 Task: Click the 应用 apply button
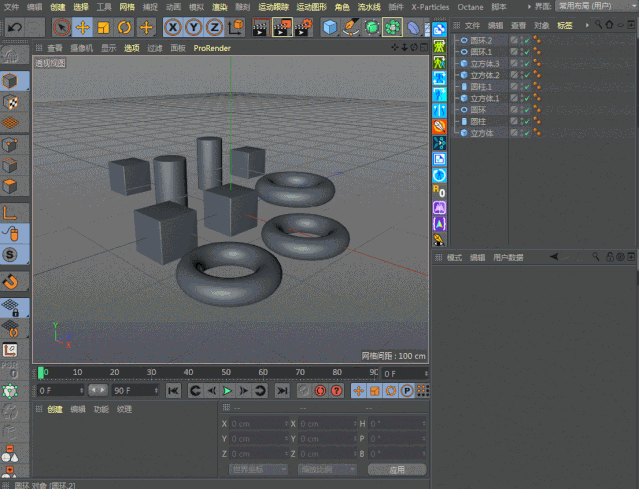[x=397, y=470]
